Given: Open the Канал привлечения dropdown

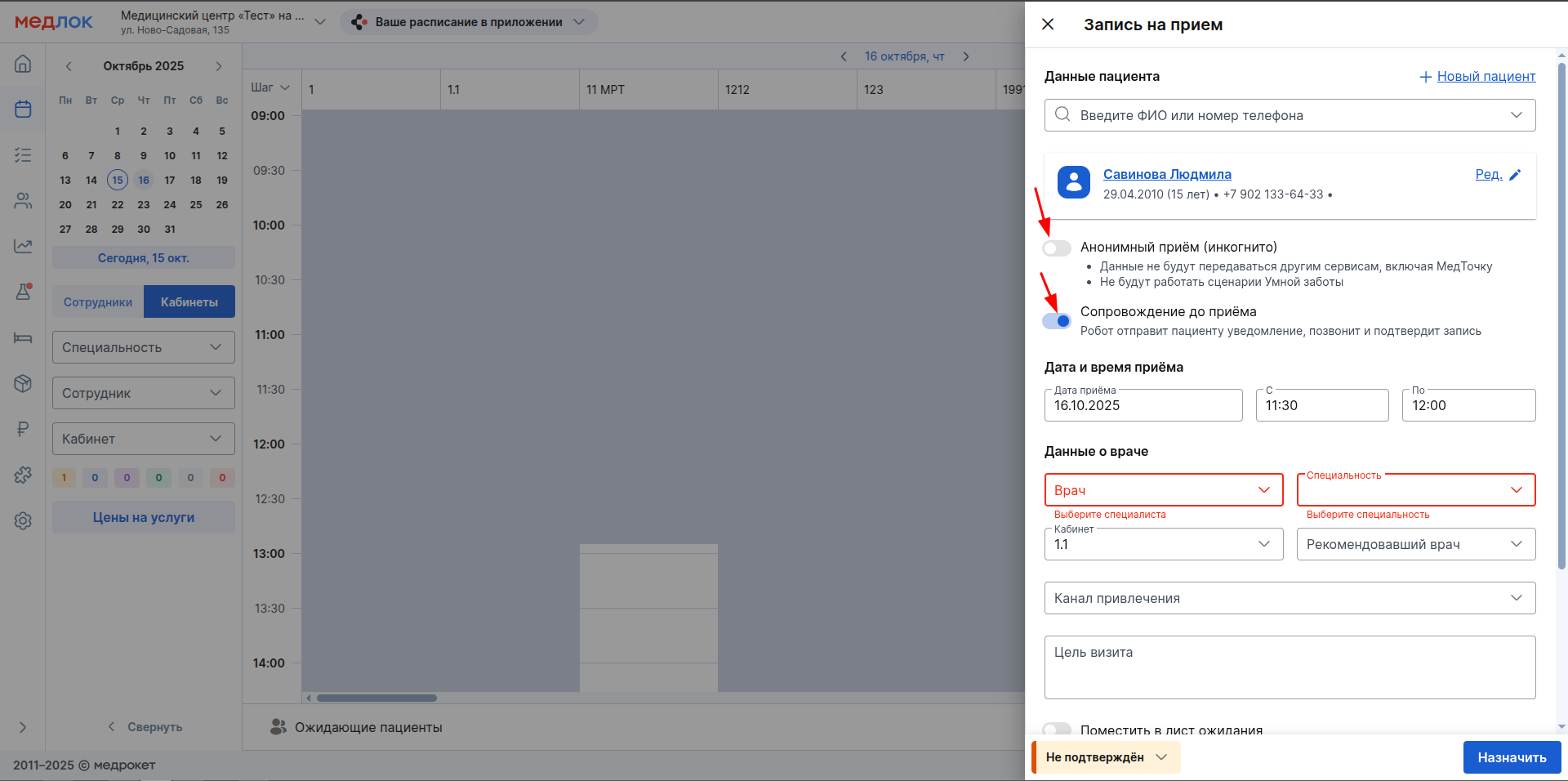Looking at the screenshot, I should pyautogui.click(x=1290, y=598).
